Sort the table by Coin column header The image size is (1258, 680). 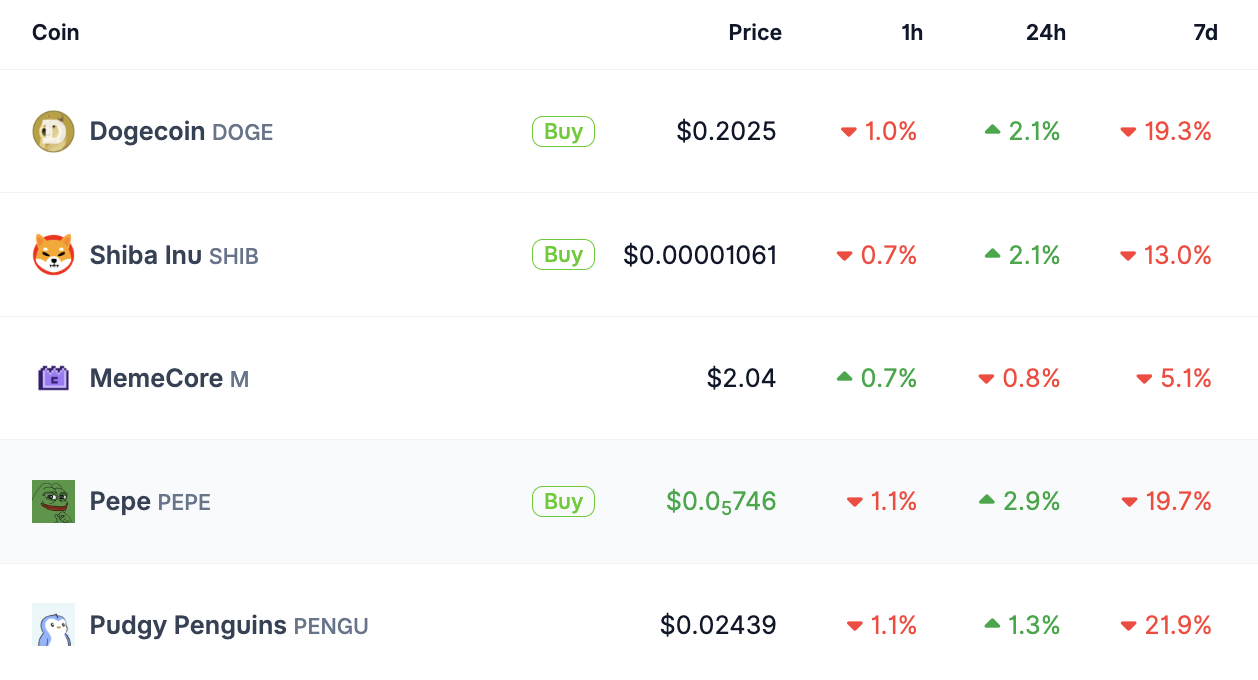pyautogui.click(x=56, y=32)
